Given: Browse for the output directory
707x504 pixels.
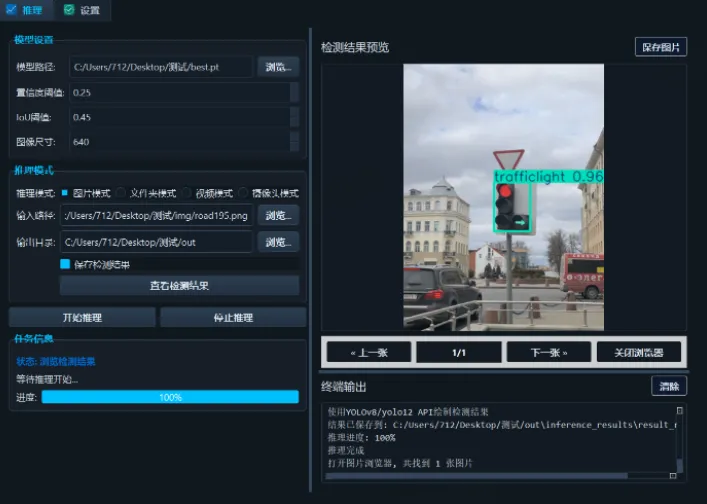Looking at the screenshot, I should (x=278, y=242).
